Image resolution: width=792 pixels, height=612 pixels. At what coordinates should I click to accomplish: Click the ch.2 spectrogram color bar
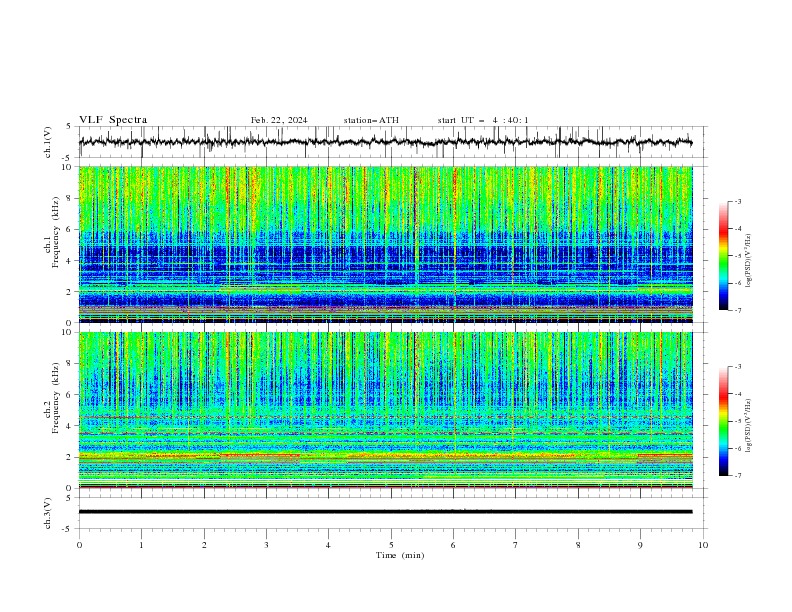tap(723, 421)
